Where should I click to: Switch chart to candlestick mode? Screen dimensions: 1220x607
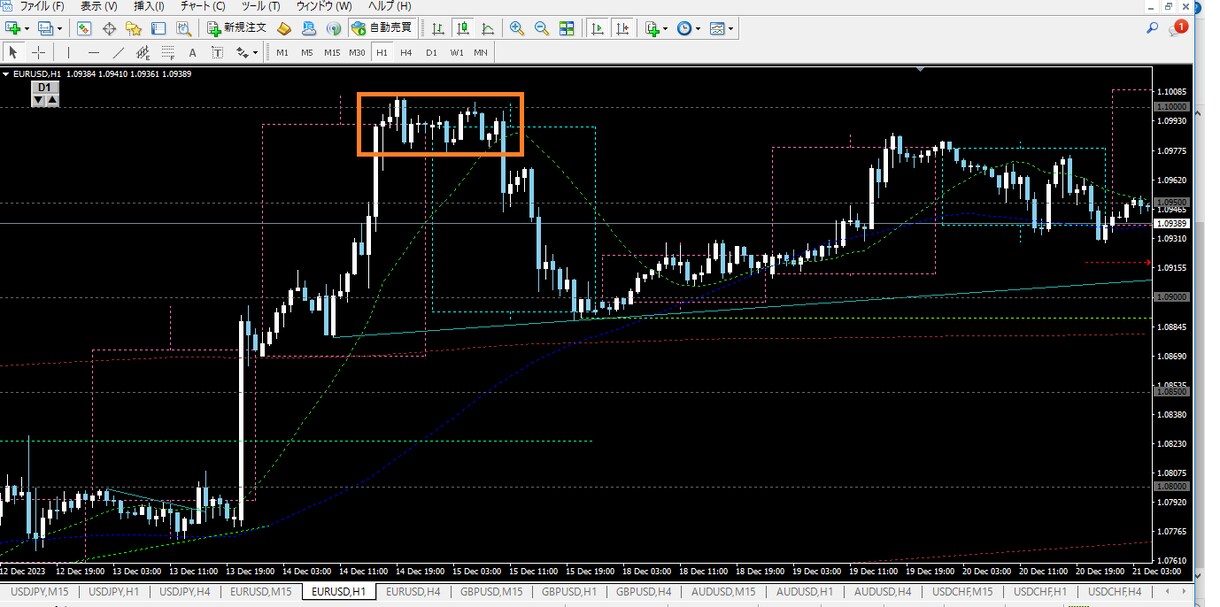[x=463, y=28]
